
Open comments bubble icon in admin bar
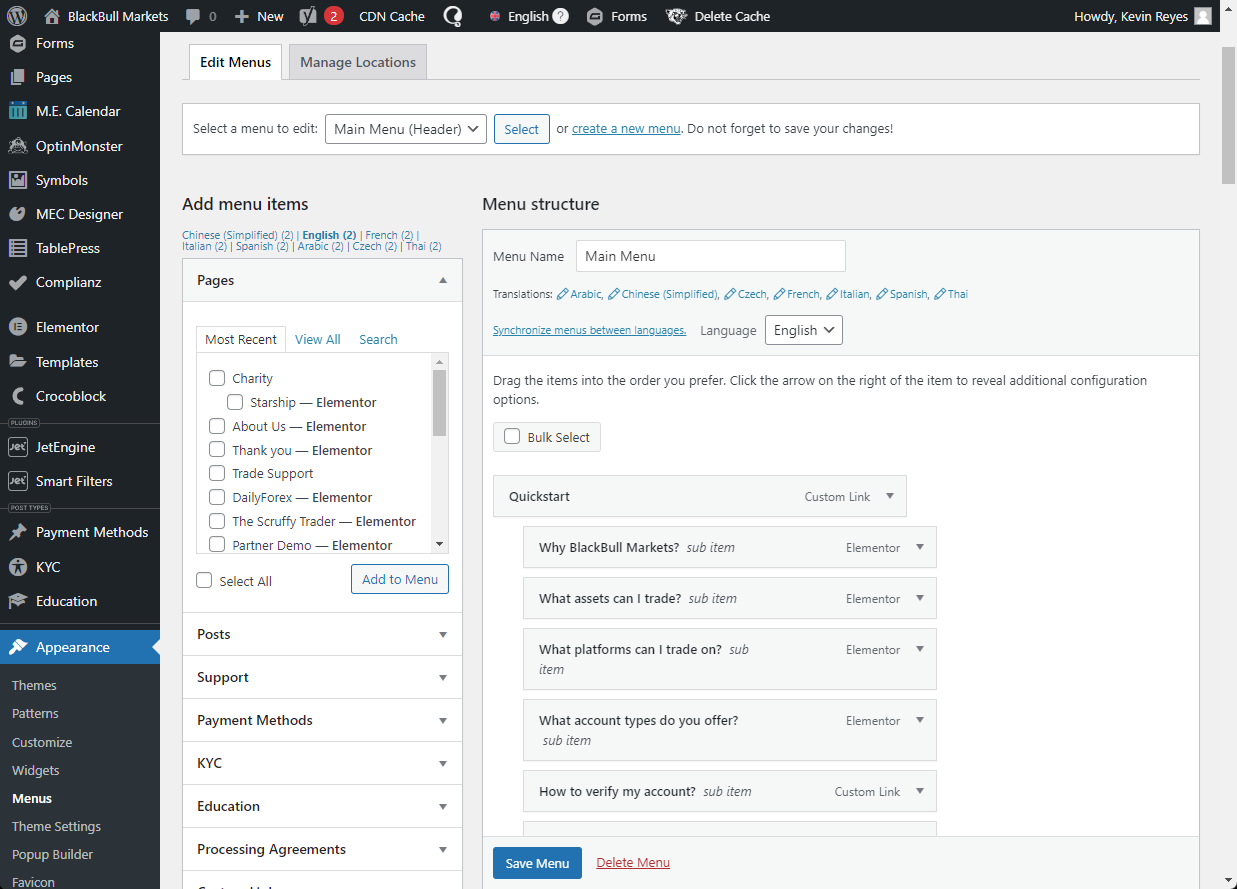[x=193, y=16]
